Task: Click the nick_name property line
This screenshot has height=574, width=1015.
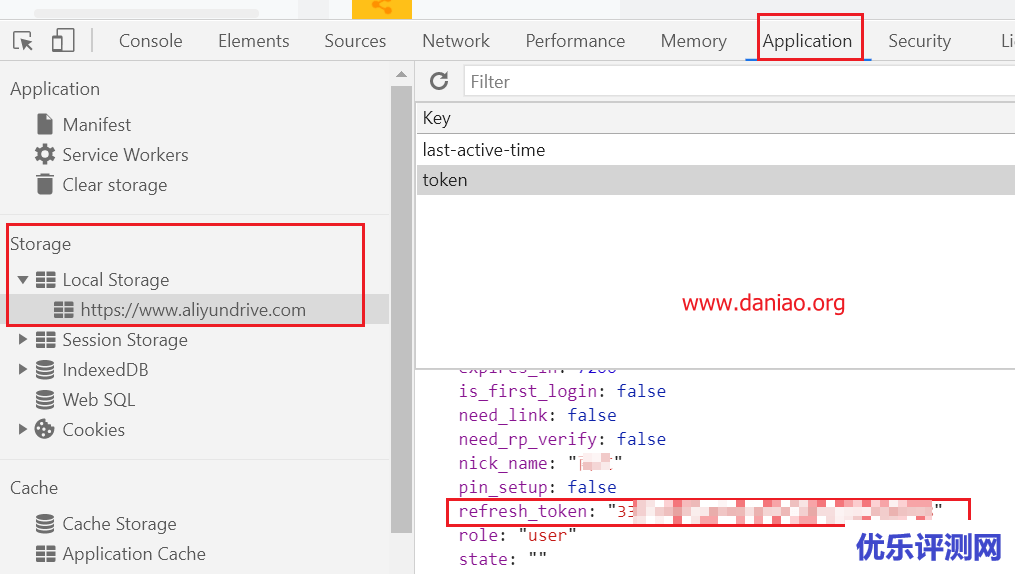Action: (540, 463)
